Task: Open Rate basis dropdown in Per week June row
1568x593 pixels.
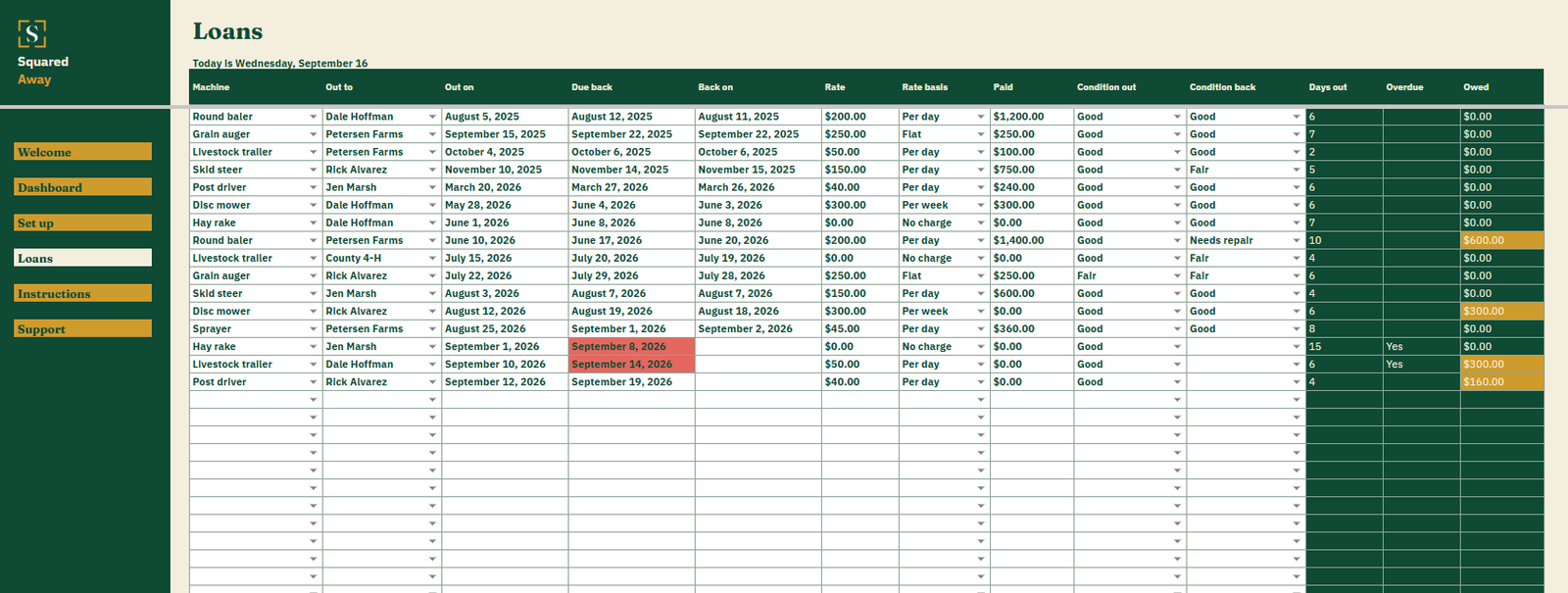Action: pos(981,205)
